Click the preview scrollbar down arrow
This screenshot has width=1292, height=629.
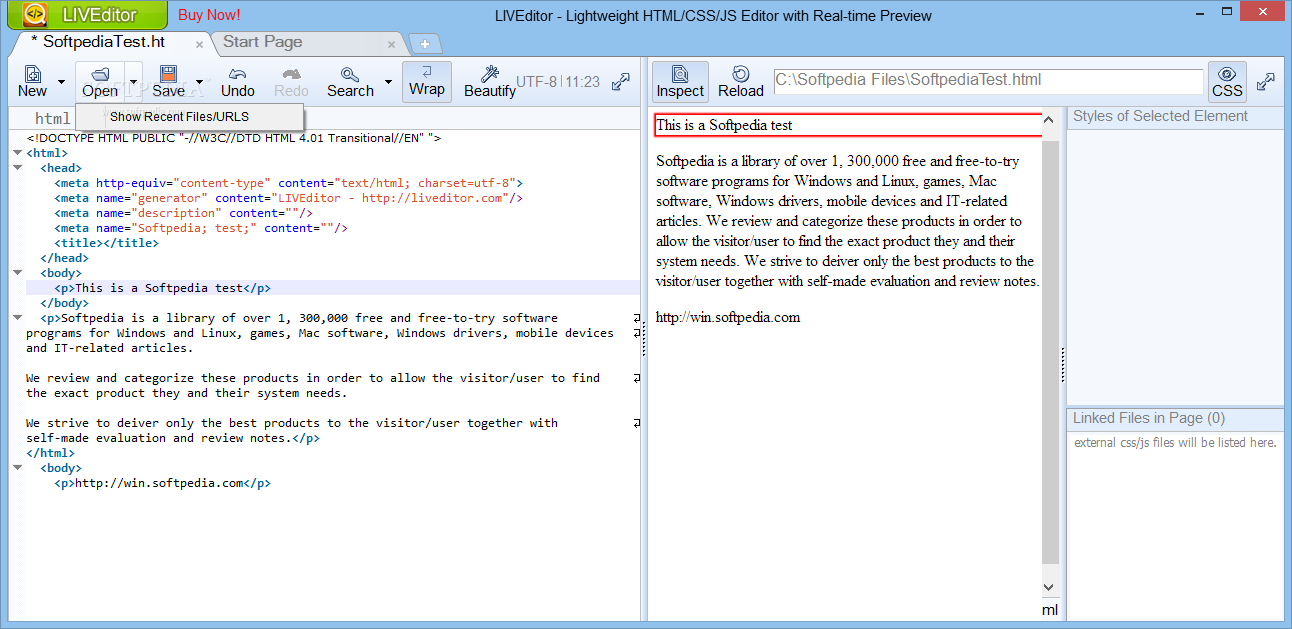(1050, 587)
